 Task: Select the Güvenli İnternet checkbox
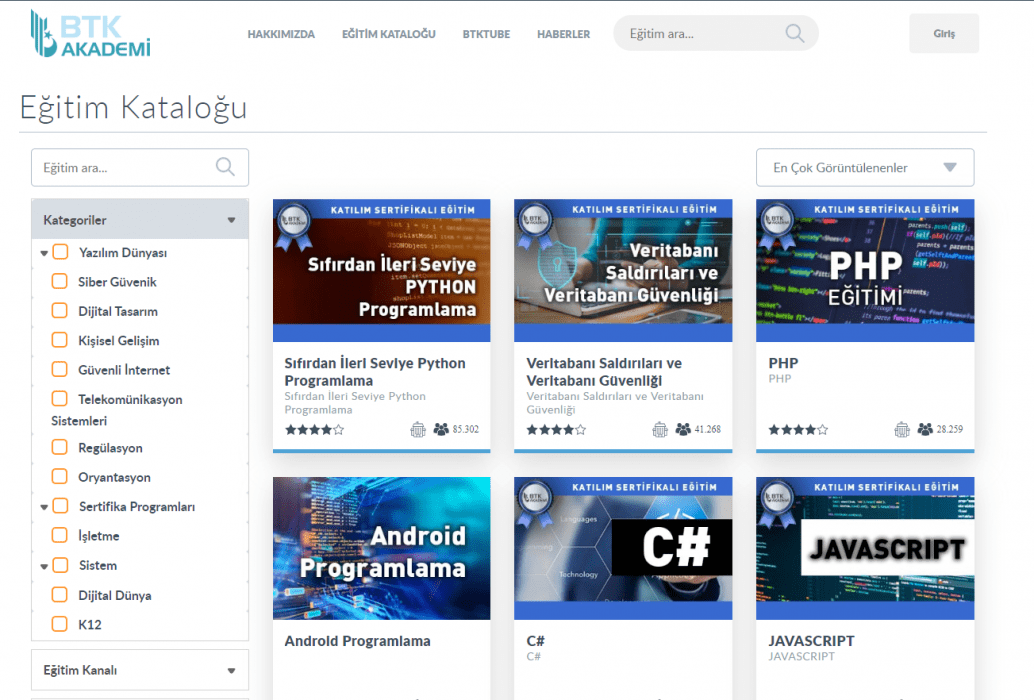point(59,369)
